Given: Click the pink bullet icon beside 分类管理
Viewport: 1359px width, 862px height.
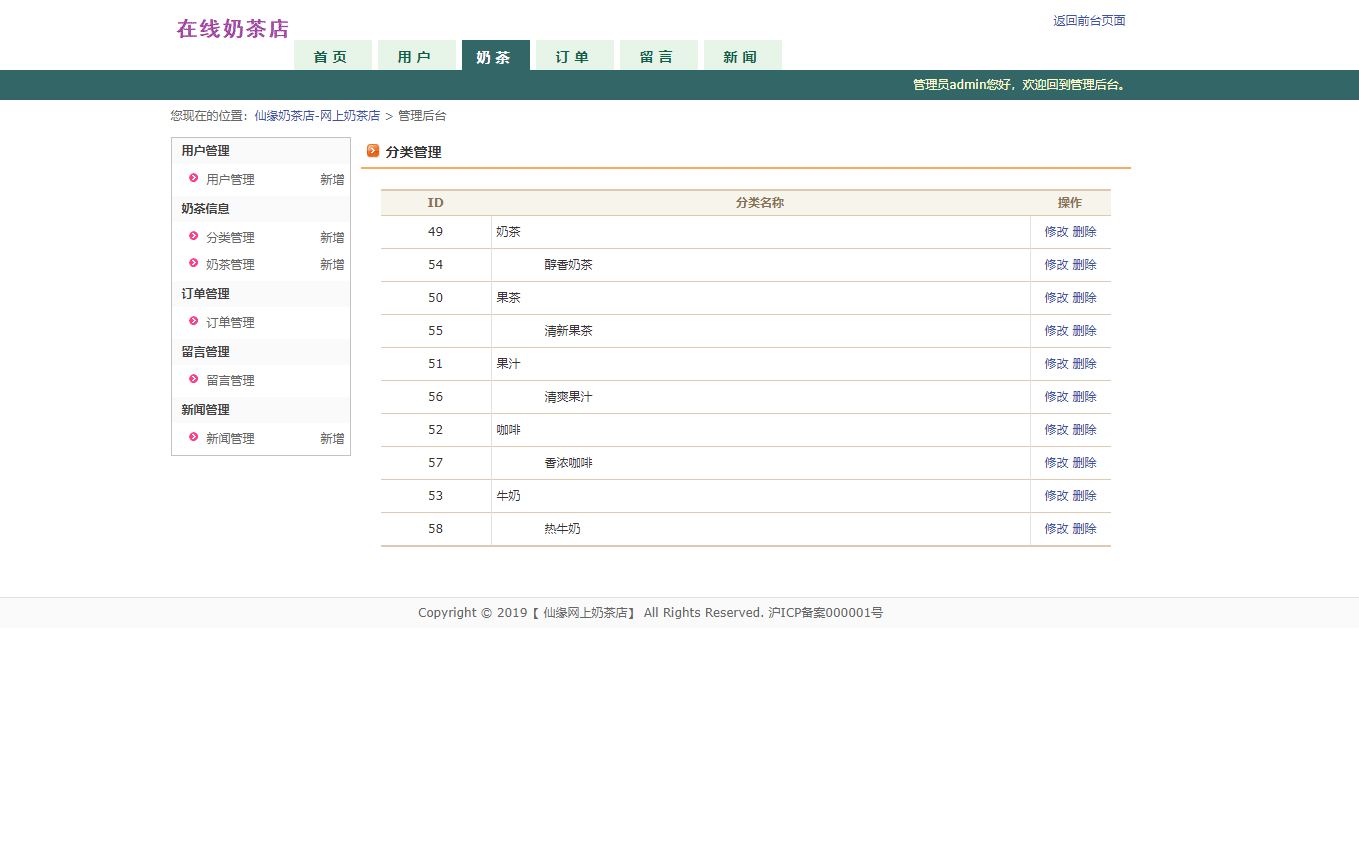Looking at the screenshot, I should coord(194,236).
